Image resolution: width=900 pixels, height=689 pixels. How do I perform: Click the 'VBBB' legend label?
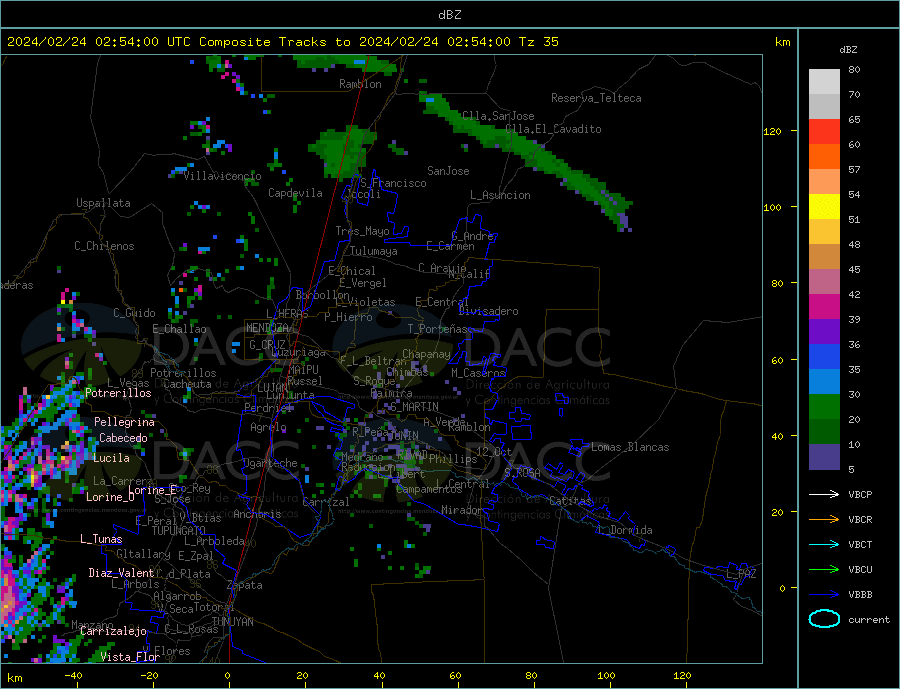[860, 594]
